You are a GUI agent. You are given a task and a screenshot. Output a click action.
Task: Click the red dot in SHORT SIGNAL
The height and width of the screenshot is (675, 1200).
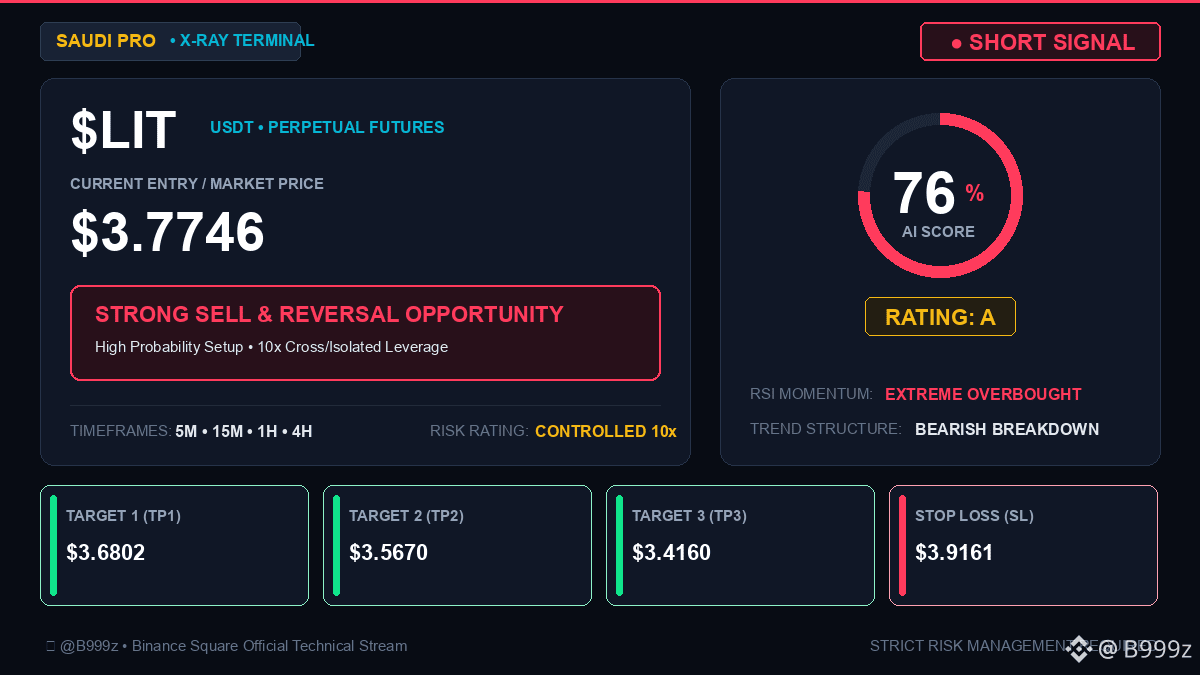coord(956,43)
